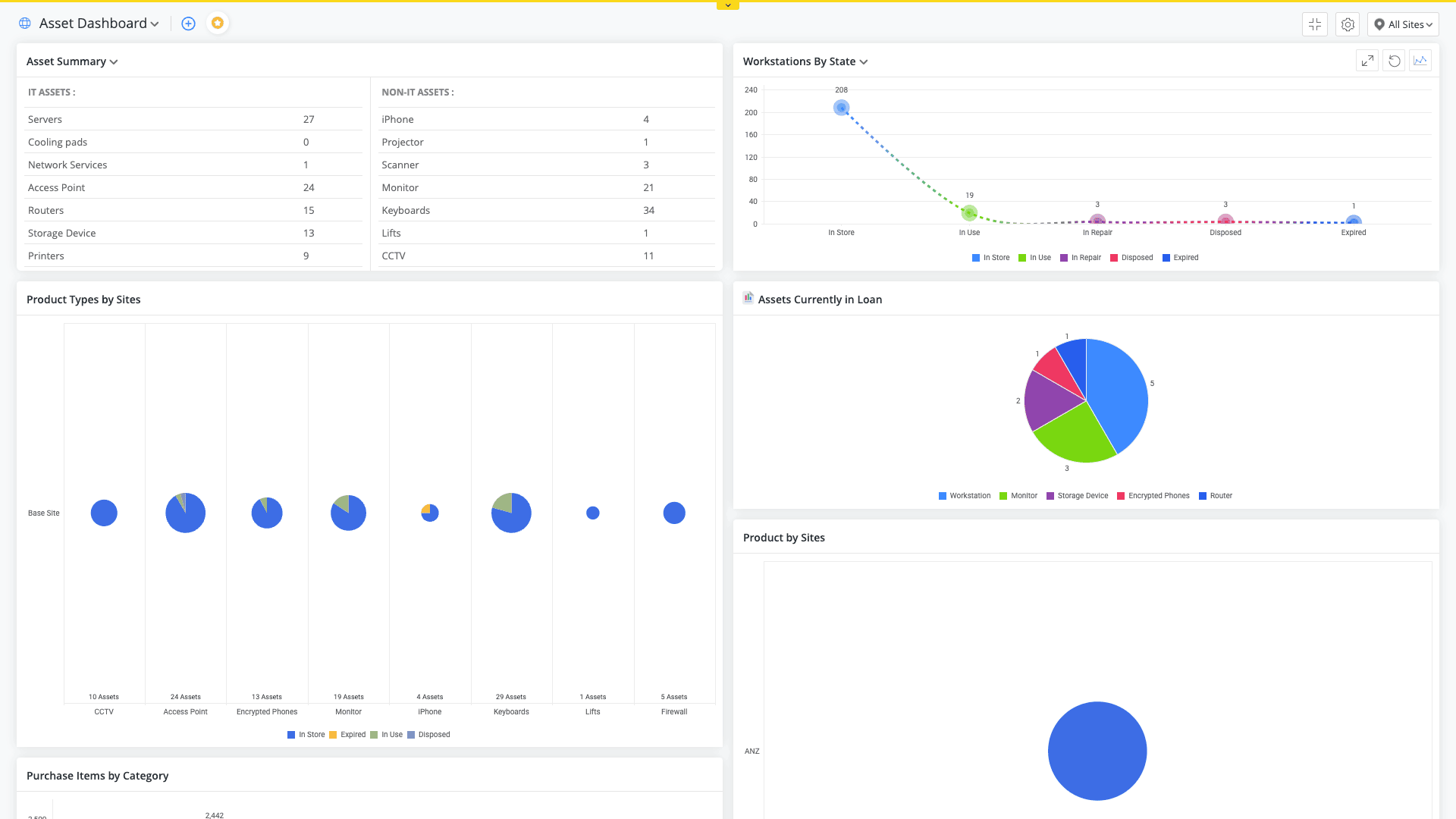Refresh the Workstations By State chart
1456x819 pixels.
[1394, 60]
